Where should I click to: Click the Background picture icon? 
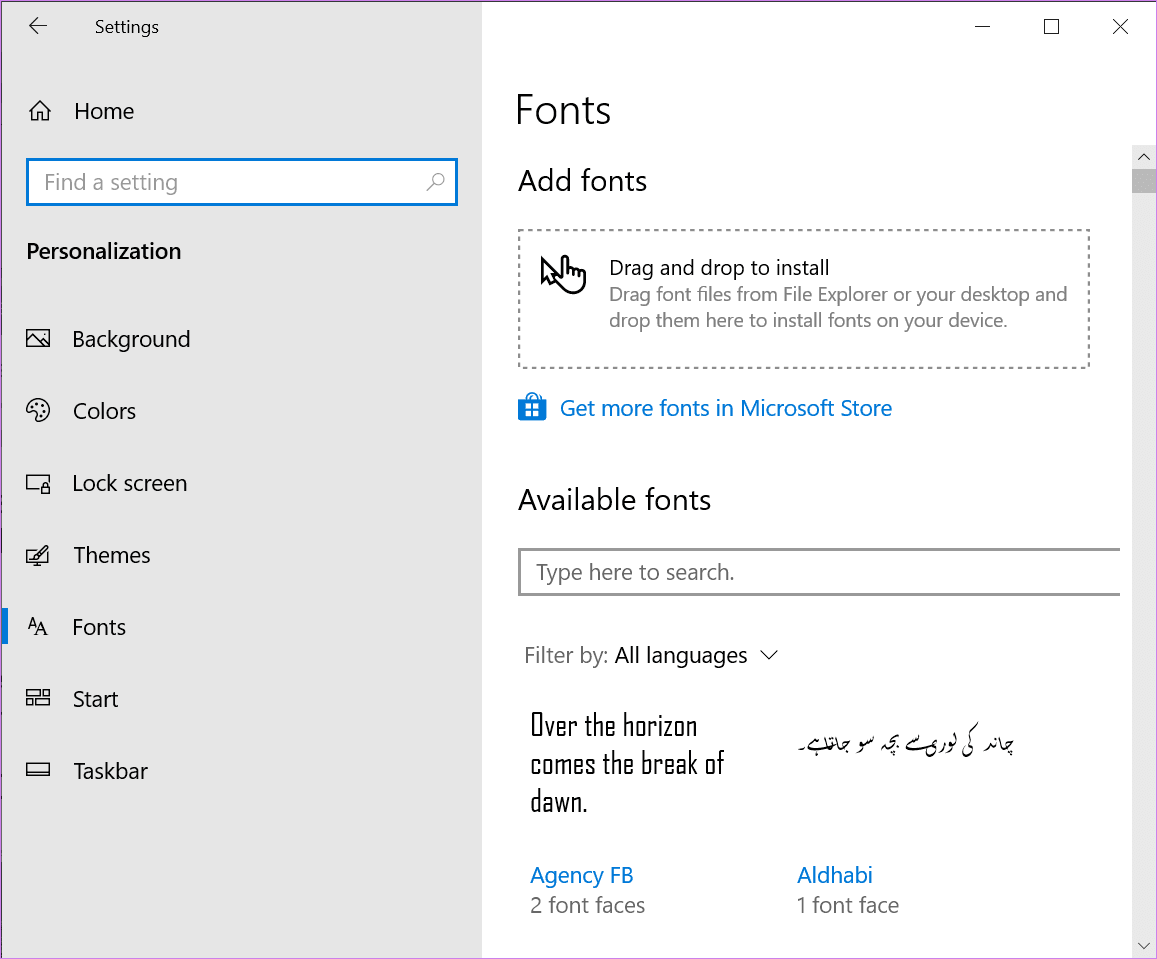pyautogui.click(x=38, y=339)
